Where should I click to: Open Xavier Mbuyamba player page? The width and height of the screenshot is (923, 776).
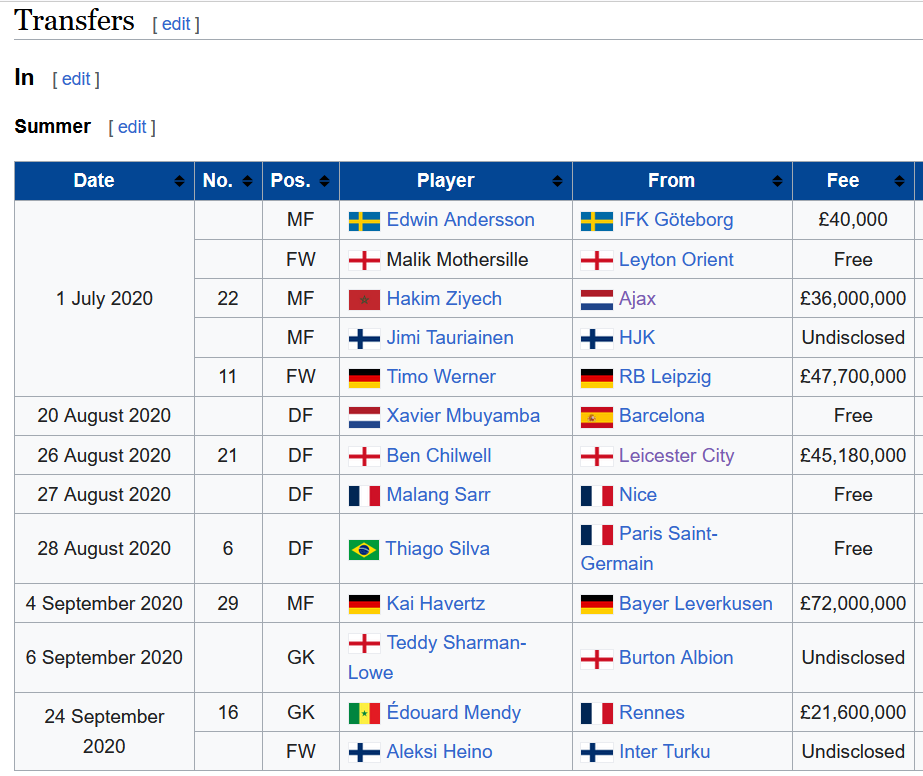pyautogui.click(x=463, y=416)
